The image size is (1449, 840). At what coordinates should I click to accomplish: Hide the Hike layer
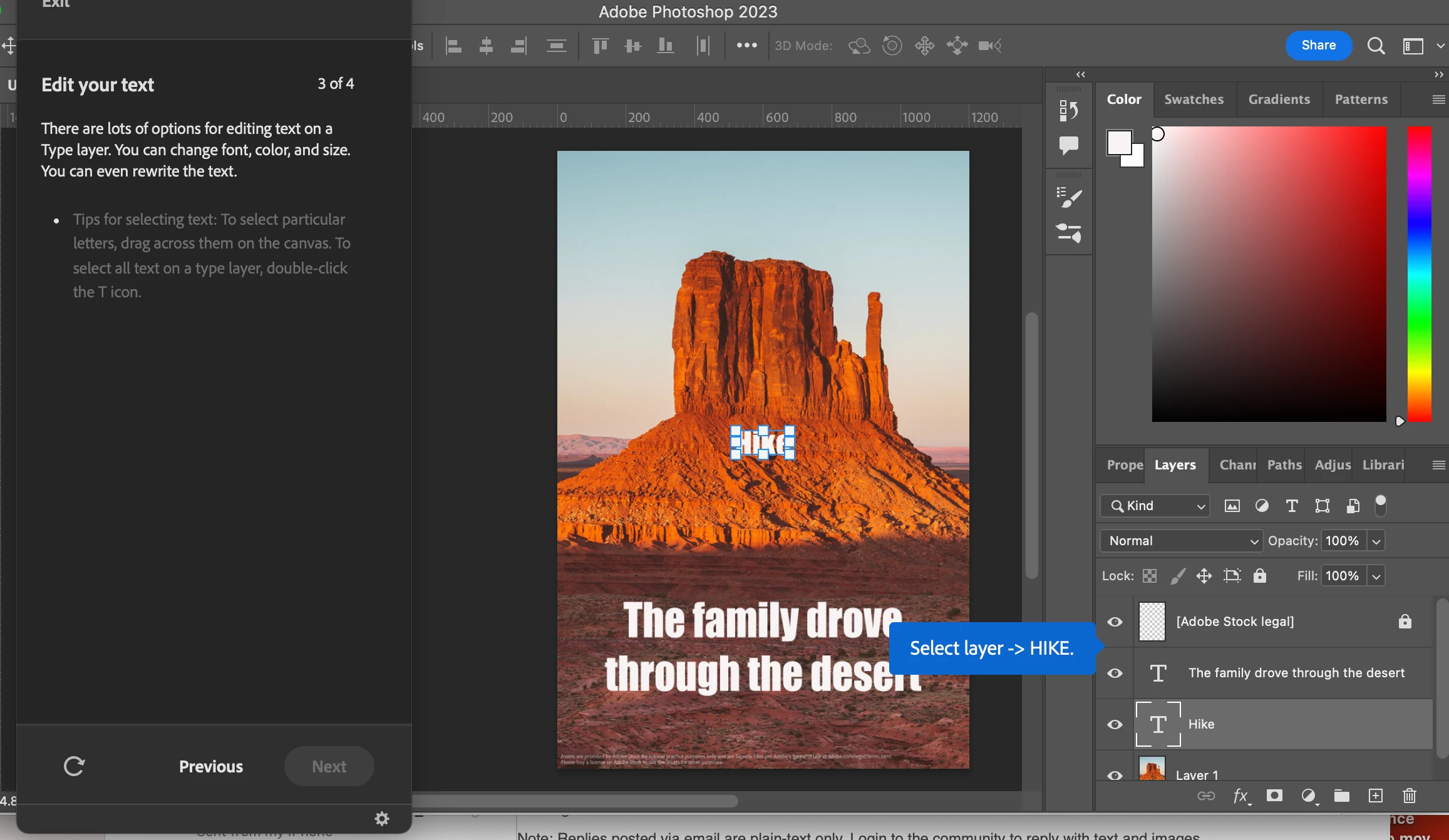click(1115, 724)
